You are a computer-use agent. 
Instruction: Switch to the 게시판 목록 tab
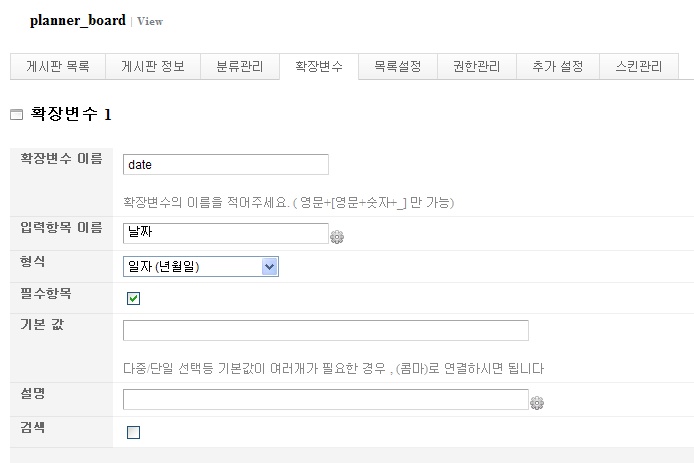click(x=58, y=66)
